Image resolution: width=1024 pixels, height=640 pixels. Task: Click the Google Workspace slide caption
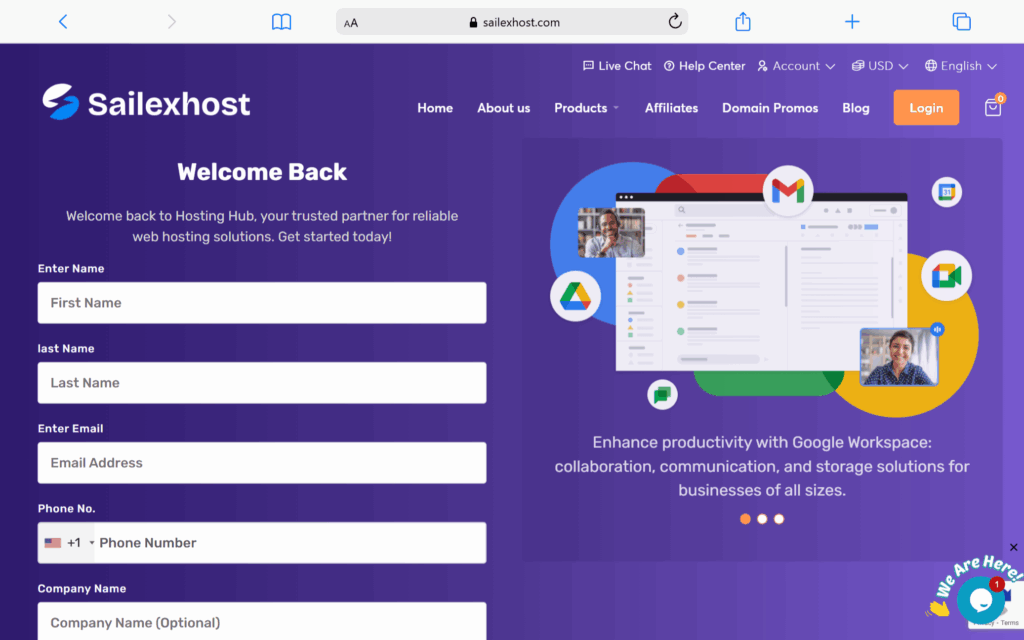(762, 466)
